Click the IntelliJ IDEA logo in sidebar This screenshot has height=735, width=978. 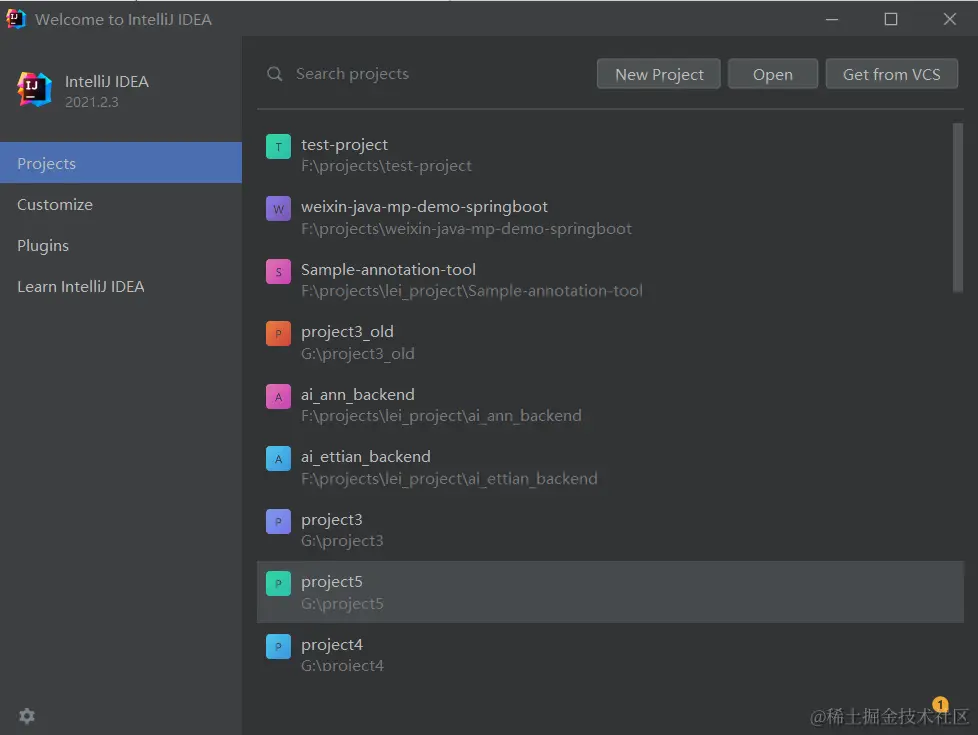coord(34,89)
